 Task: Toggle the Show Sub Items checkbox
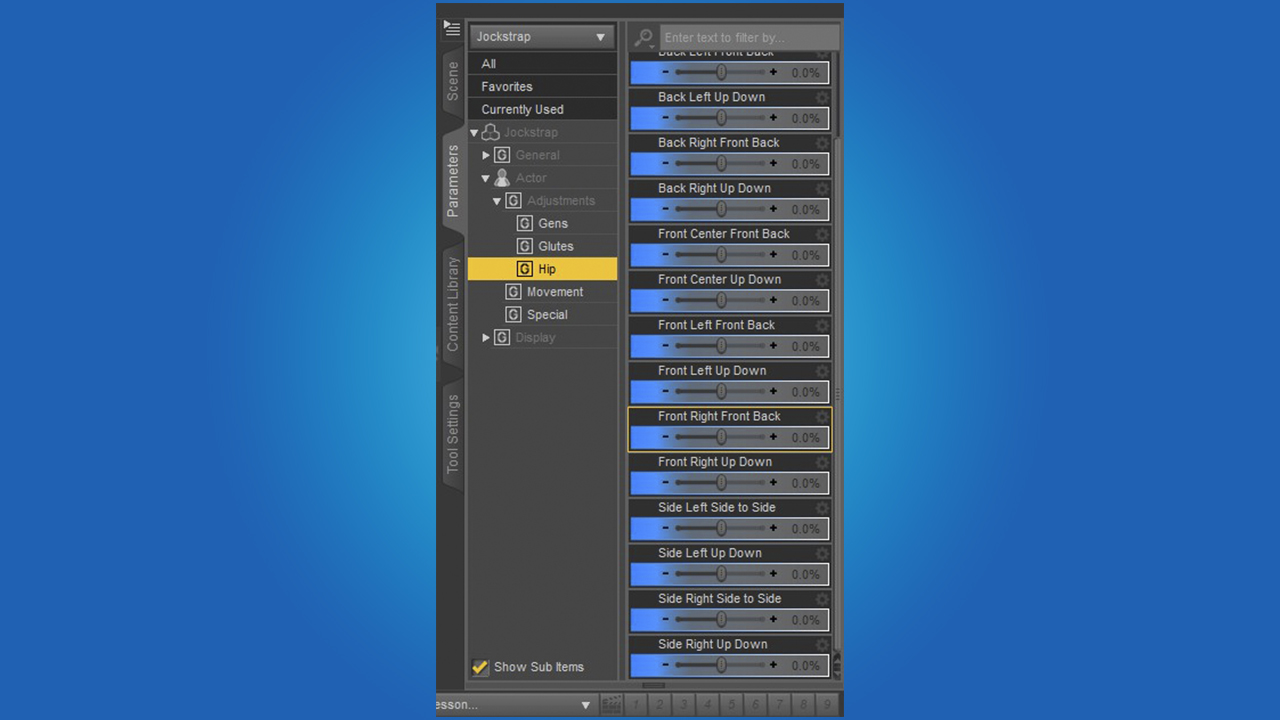pyautogui.click(x=480, y=667)
